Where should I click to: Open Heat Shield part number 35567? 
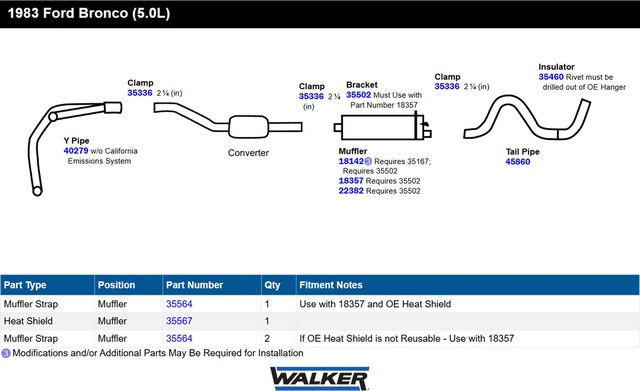(x=179, y=321)
